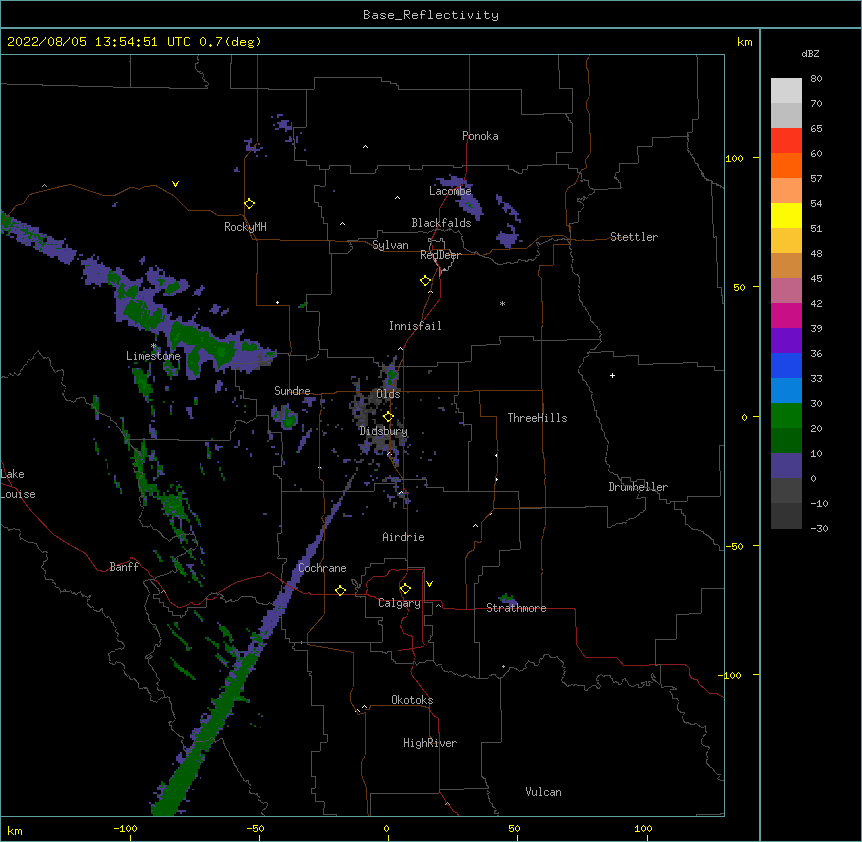The height and width of the screenshot is (842, 862).
Task: Click the Okotoks label
Action: (412, 700)
